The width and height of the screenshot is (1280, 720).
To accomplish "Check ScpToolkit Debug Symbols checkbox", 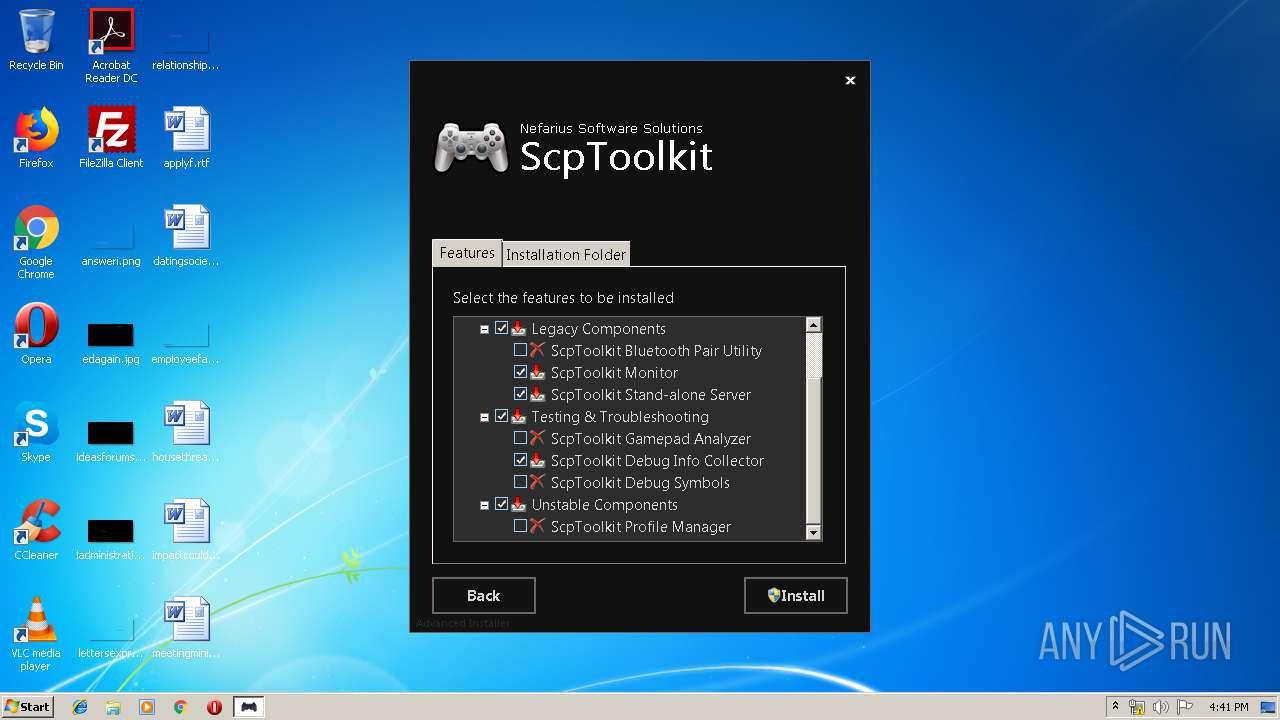I will tap(520, 482).
